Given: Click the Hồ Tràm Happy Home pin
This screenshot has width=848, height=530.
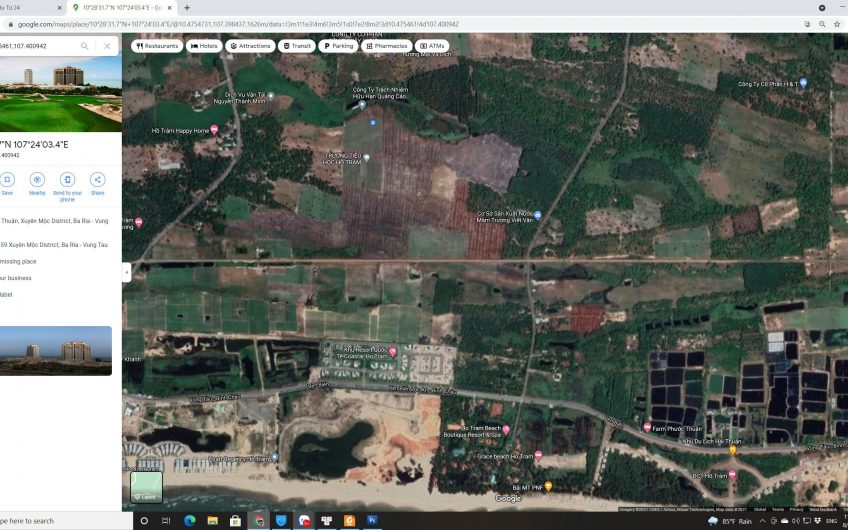Looking at the screenshot, I should pos(214,129).
